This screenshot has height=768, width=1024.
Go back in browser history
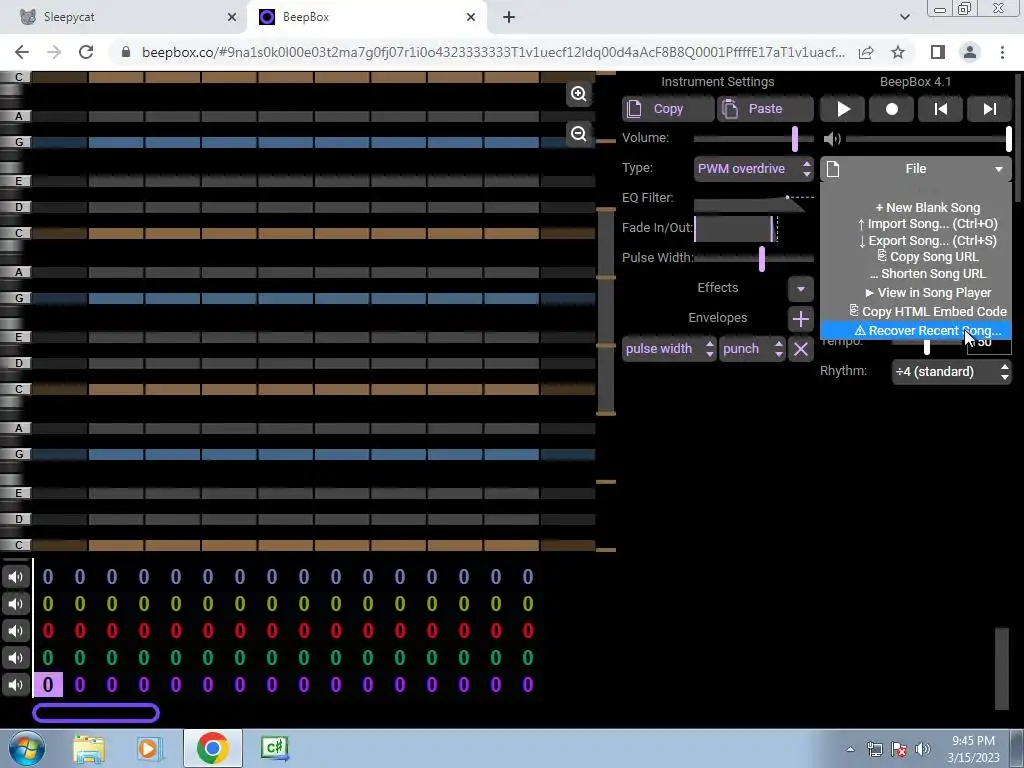click(22, 52)
